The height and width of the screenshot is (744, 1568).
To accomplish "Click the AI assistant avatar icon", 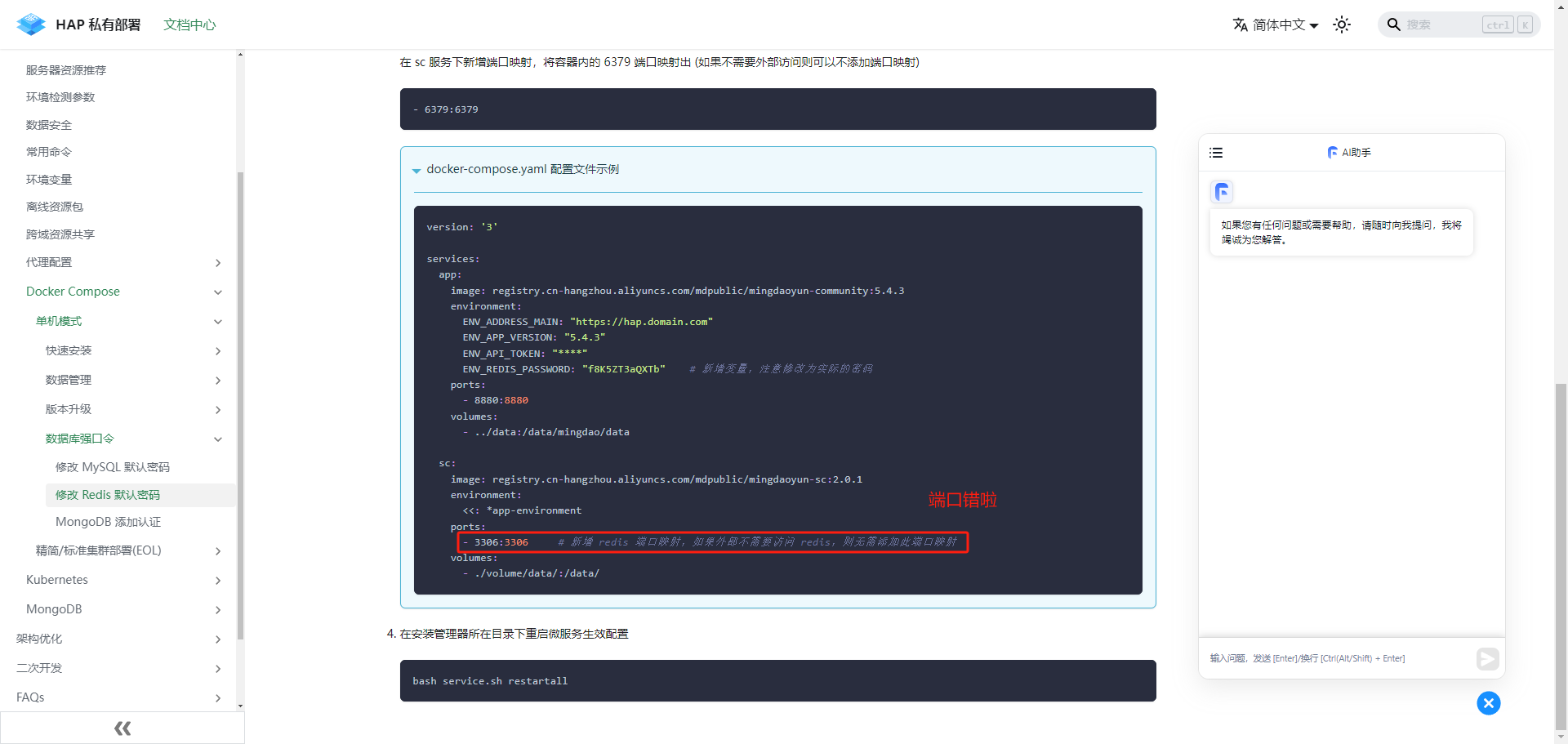I will pyautogui.click(x=1222, y=192).
